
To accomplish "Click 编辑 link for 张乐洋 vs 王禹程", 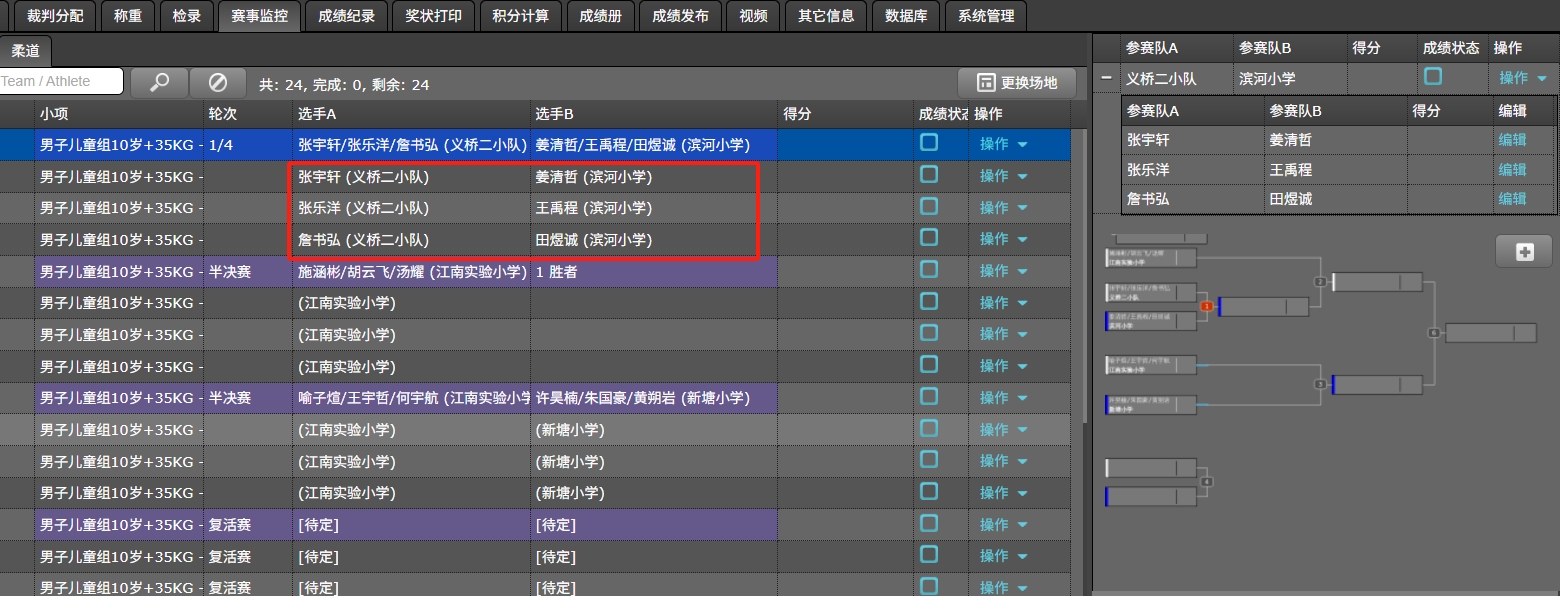I will [1512, 170].
